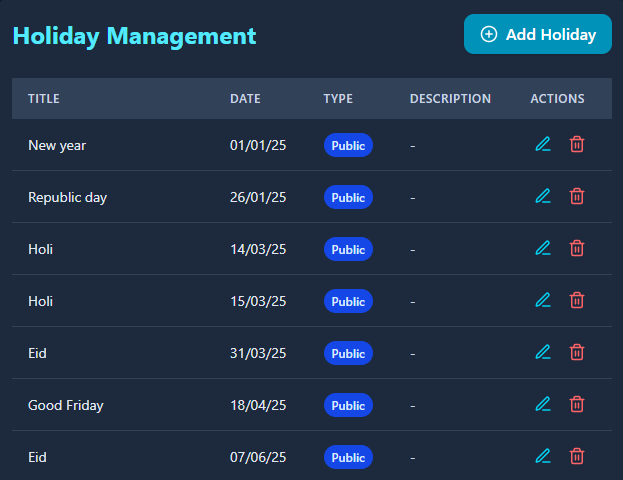The image size is (623, 480).
Task: Edit the Republic day holiday
Action: point(543,197)
